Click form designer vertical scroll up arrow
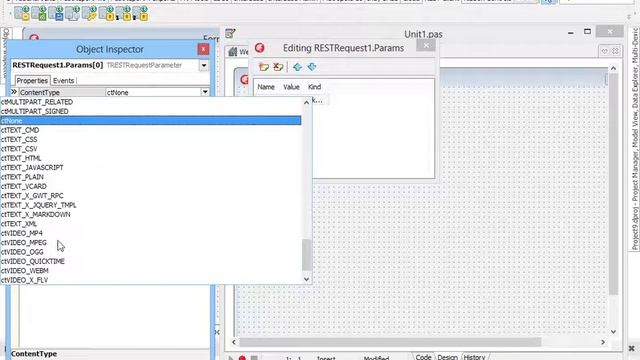Screen dimensions: 640x360 pyautogui.click(x=613, y=69)
